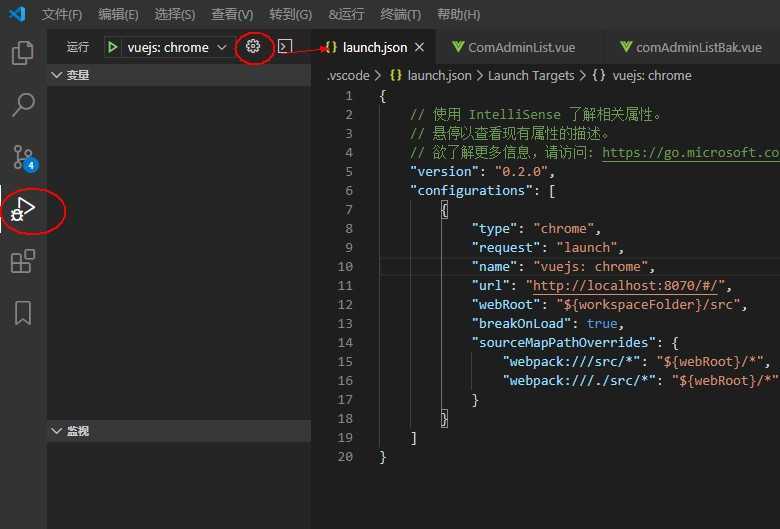Click the "webpack:///src/*" key
This screenshot has width=780, height=529.
(x=572, y=361)
